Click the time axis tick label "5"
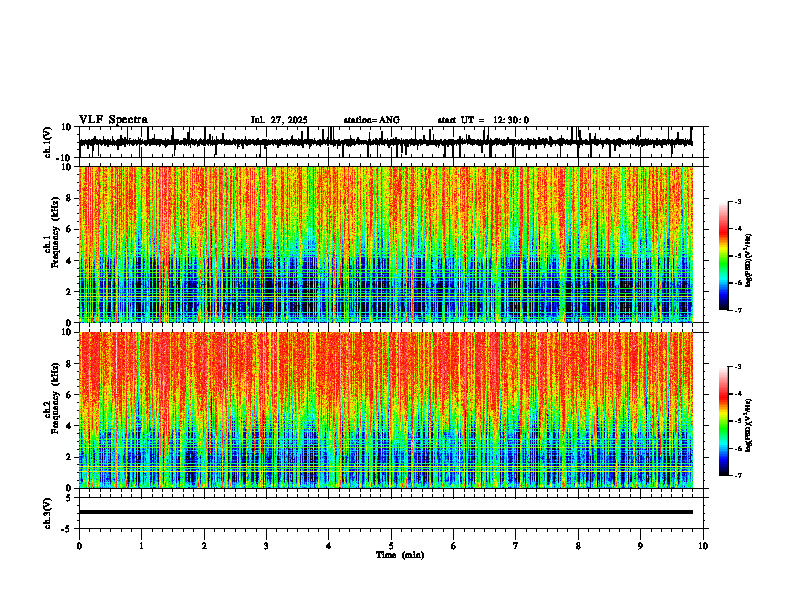792x612 pixels. [391, 546]
